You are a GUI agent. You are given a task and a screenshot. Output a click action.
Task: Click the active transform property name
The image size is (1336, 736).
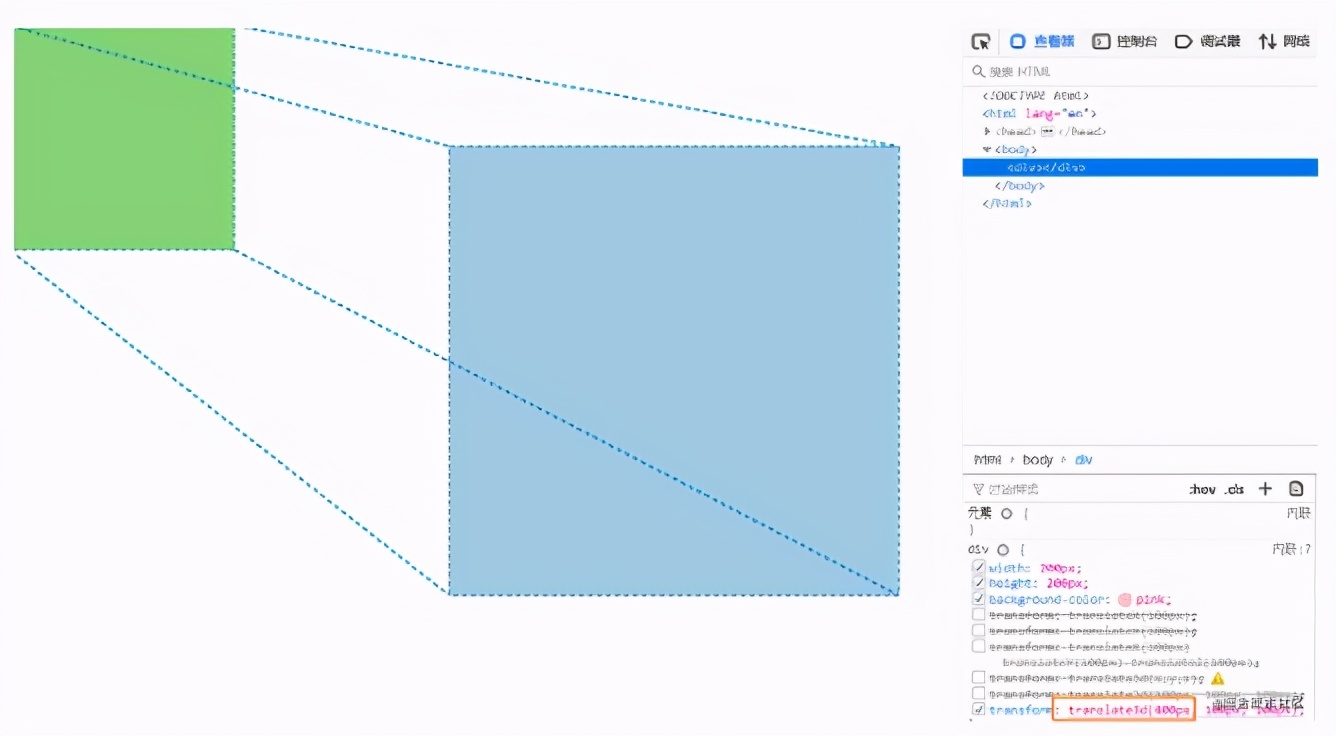[x=1019, y=710]
